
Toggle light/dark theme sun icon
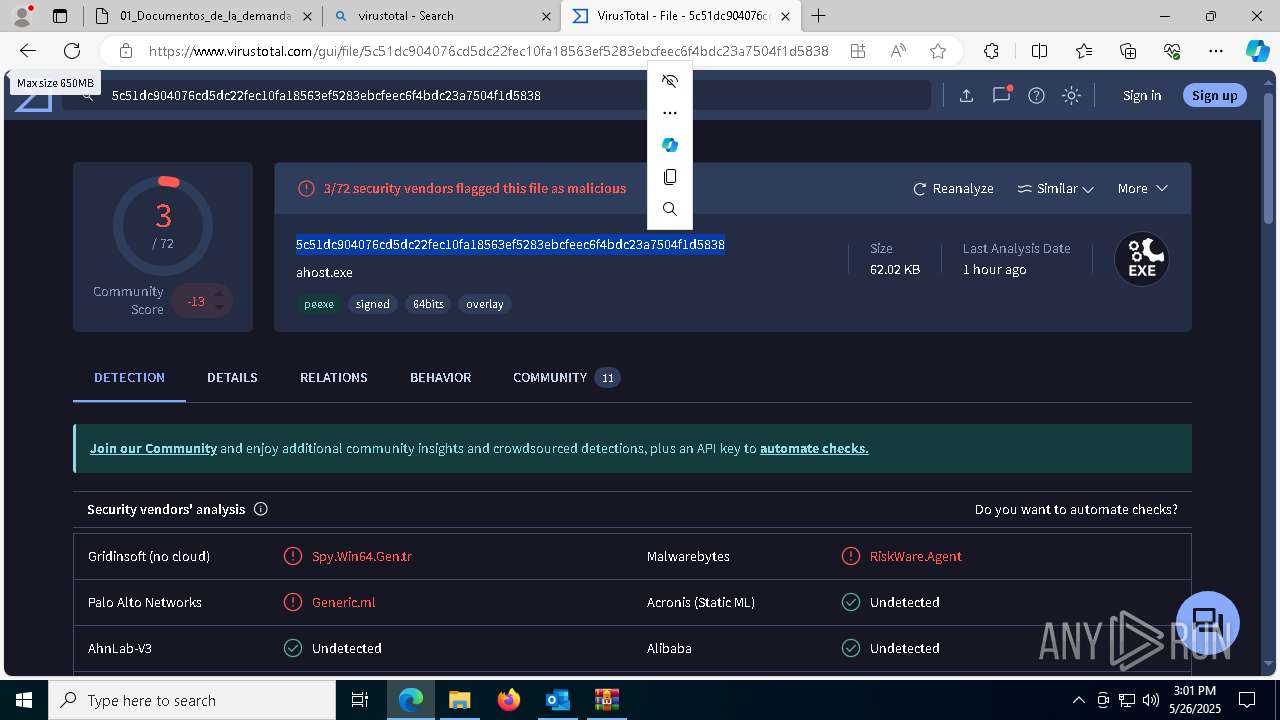tap(1071, 95)
